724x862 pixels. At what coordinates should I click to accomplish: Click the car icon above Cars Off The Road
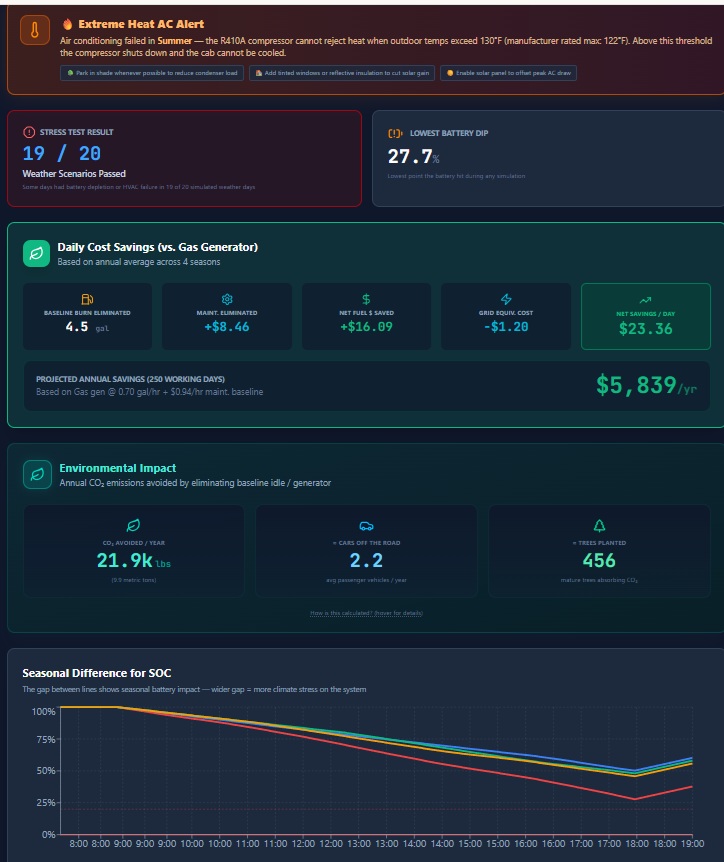[x=366, y=526]
